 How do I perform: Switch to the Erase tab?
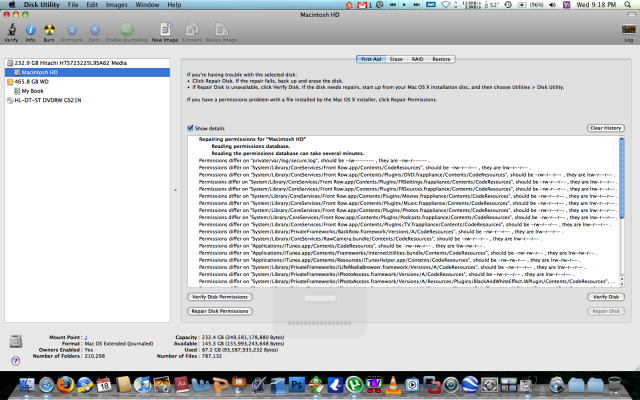(396, 59)
